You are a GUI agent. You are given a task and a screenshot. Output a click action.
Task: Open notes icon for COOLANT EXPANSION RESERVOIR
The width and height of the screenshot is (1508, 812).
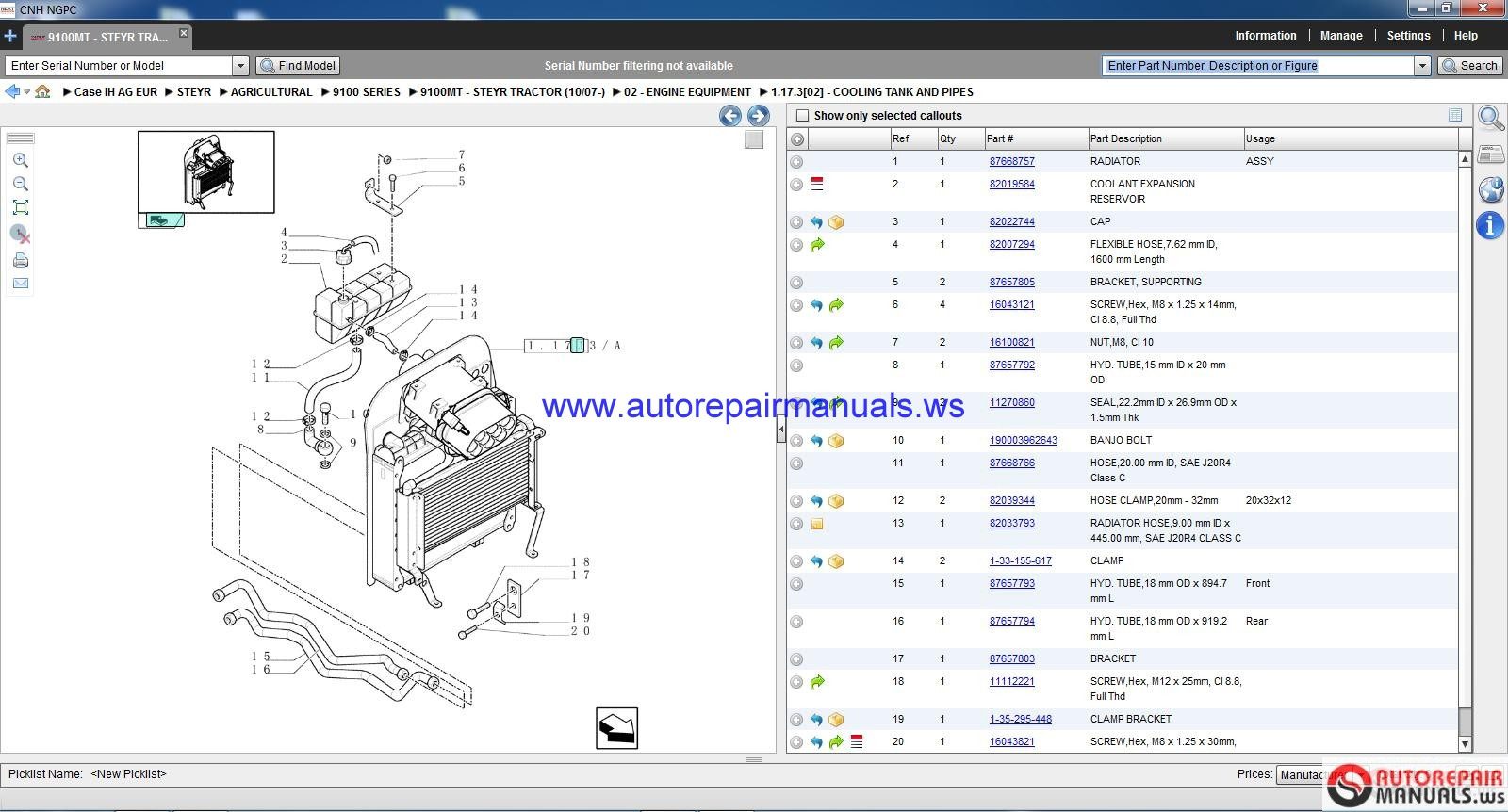(817, 185)
